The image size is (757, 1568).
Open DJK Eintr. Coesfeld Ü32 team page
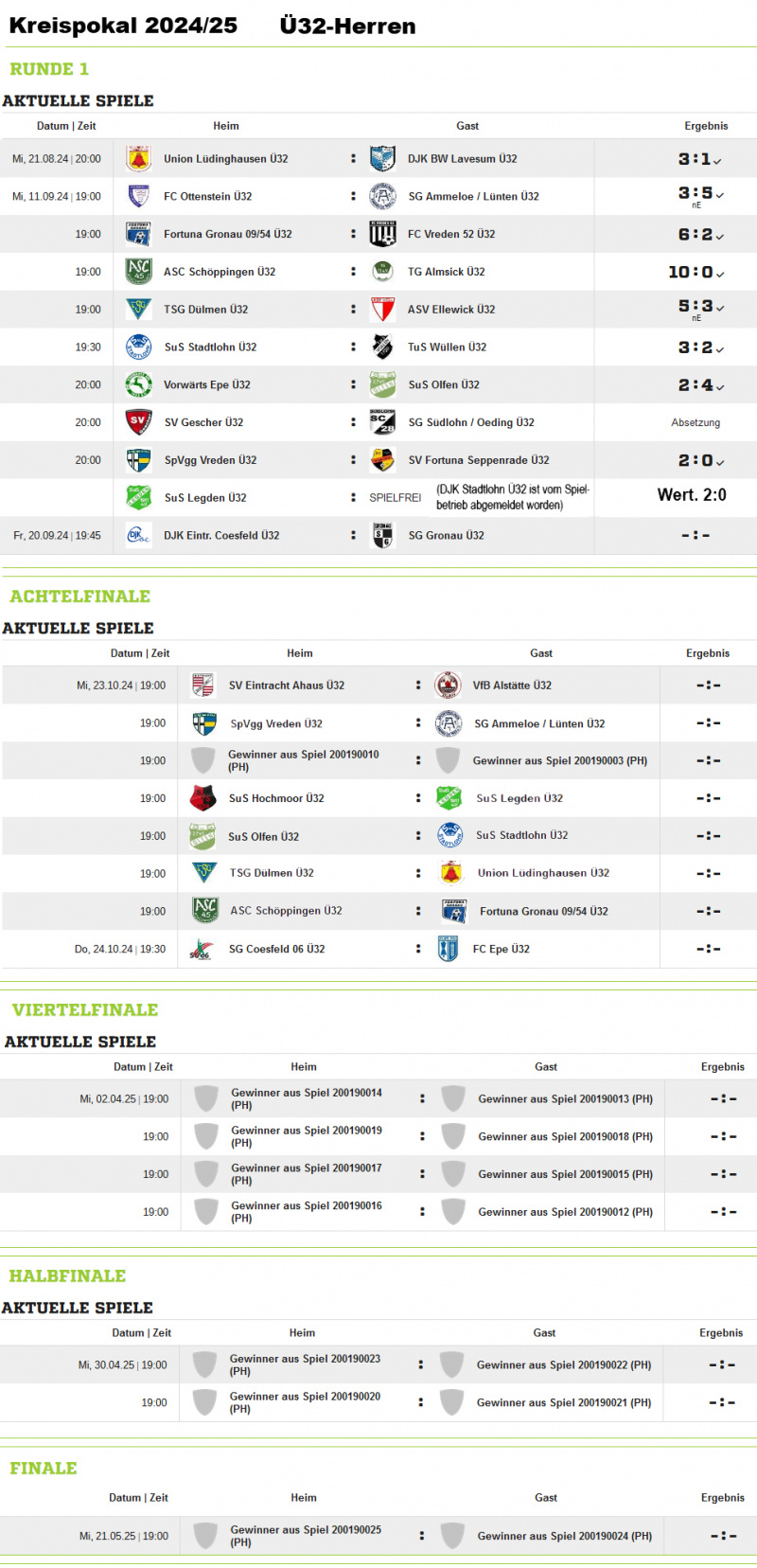click(x=221, y=536)
